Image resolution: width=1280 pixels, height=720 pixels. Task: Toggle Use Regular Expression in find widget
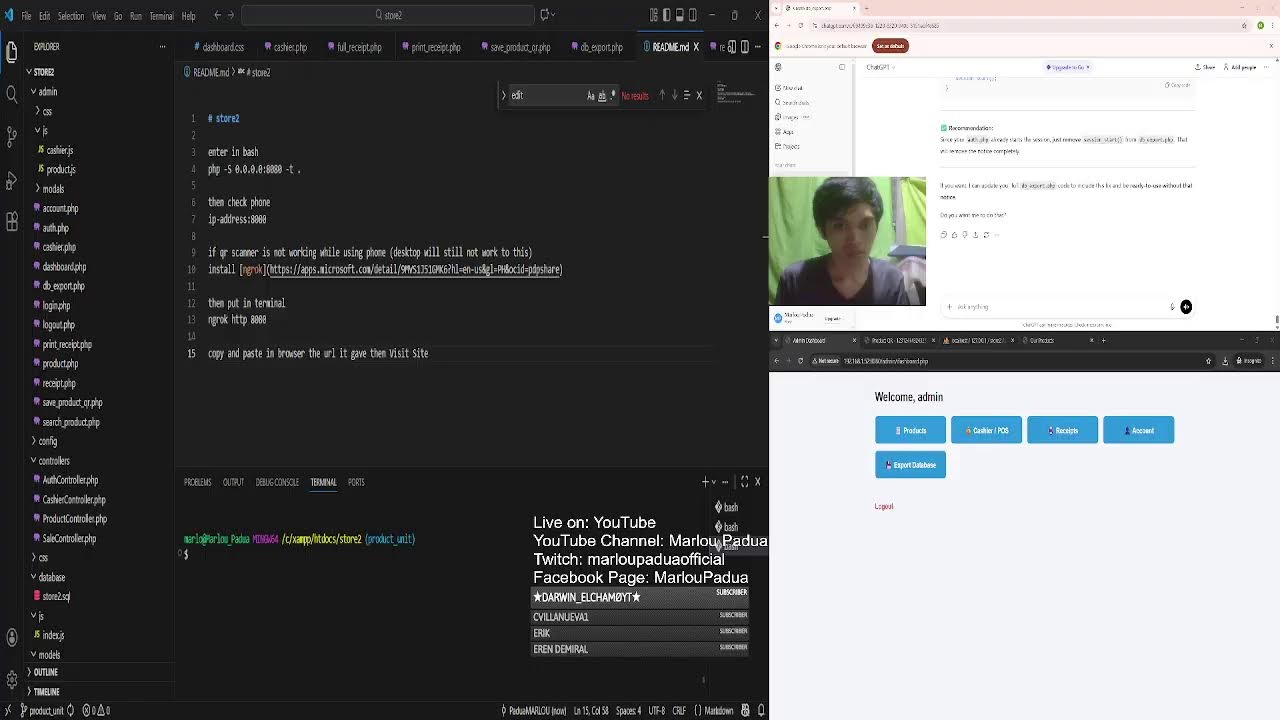pos(612,96)
